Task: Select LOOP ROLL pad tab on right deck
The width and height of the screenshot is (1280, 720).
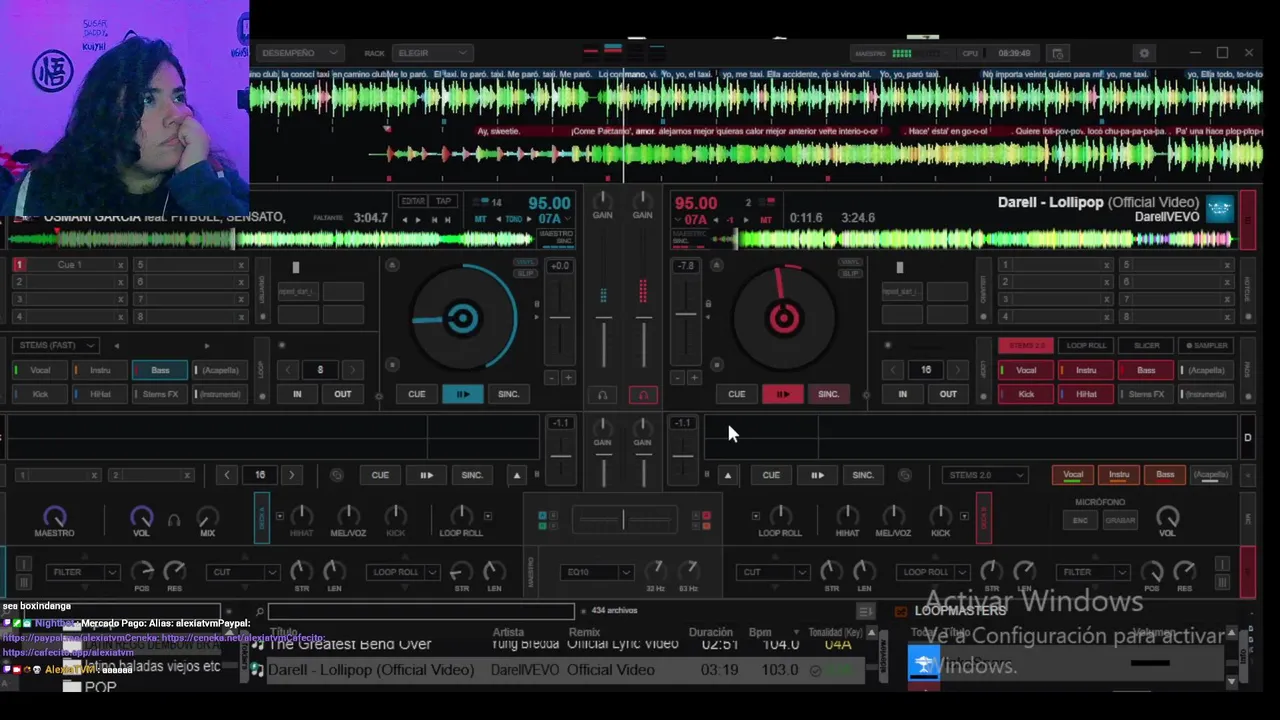Action: click(1086, 345)
